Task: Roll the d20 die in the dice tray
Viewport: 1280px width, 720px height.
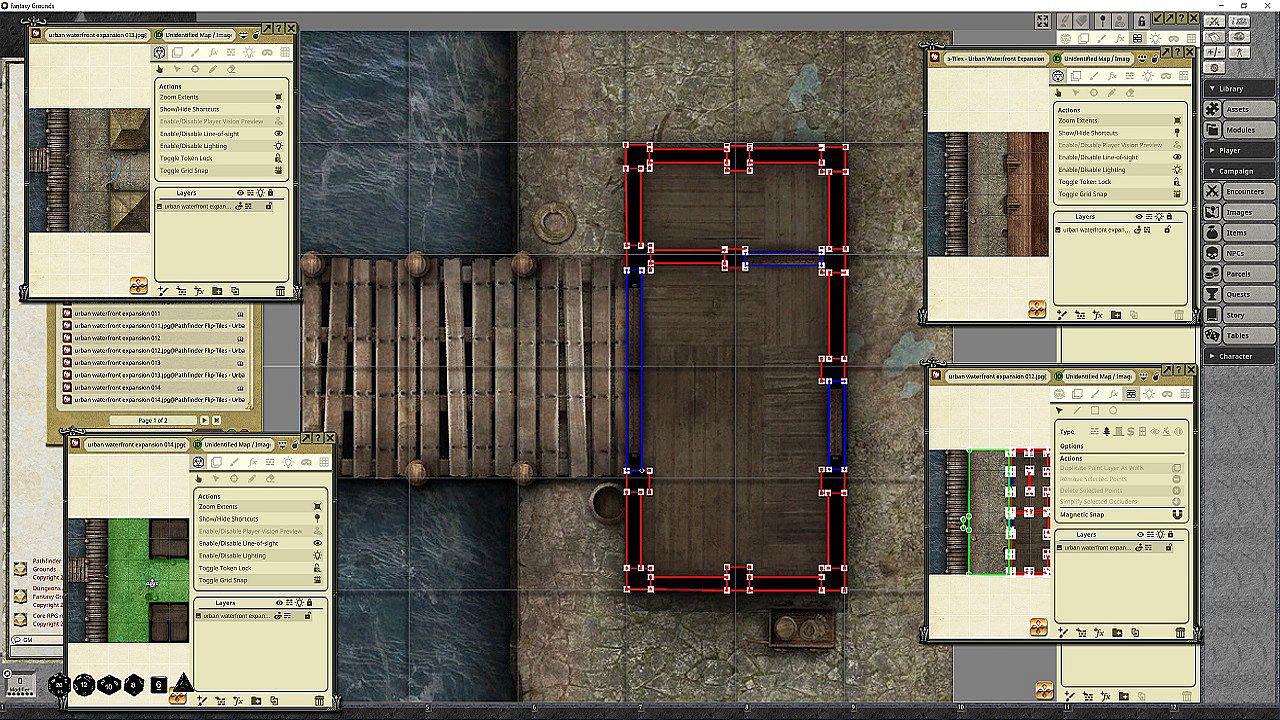Action: [60, 685]
